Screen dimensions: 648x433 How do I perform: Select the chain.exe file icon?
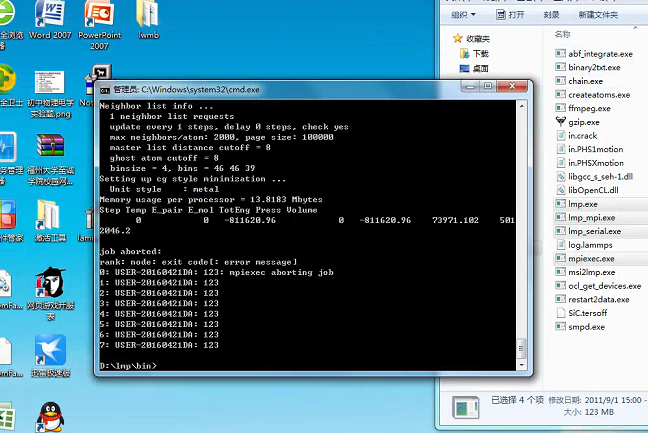pyautogui.click(x=560, y=81)
